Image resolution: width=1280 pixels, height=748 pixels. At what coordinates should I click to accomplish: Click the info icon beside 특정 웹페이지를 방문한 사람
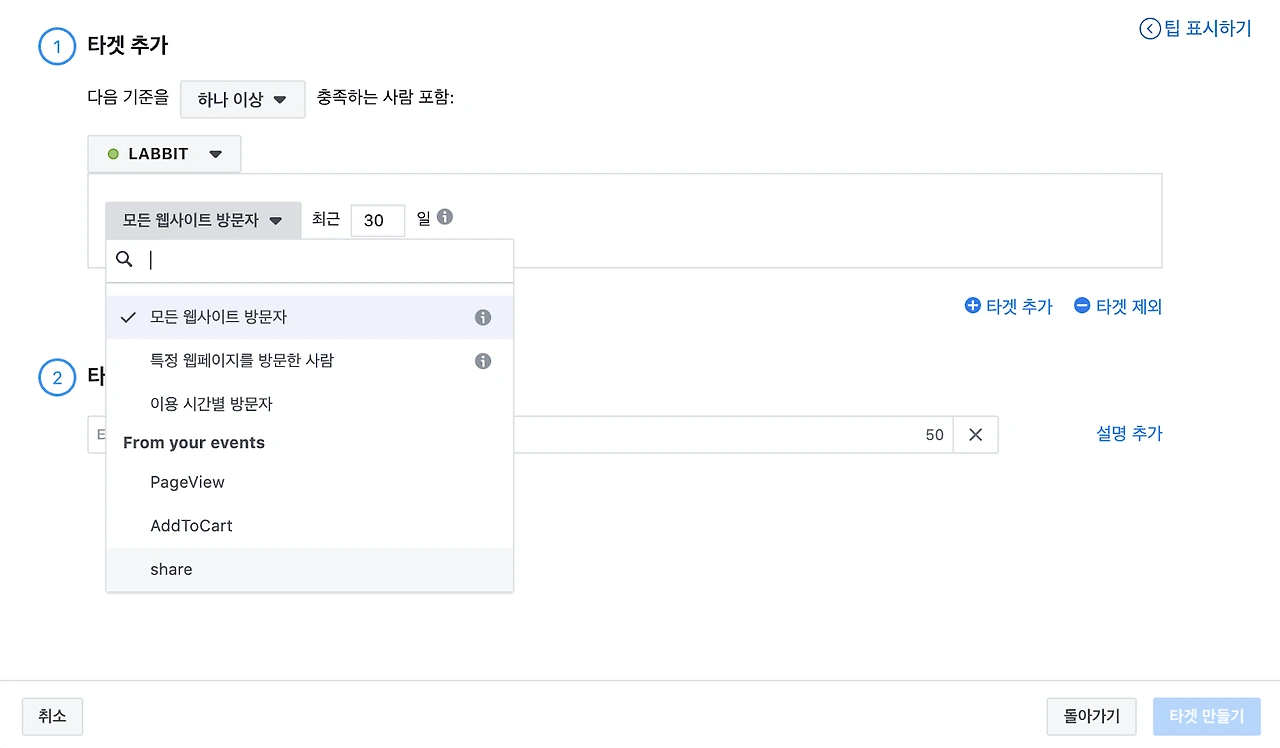tap(483, 361)
